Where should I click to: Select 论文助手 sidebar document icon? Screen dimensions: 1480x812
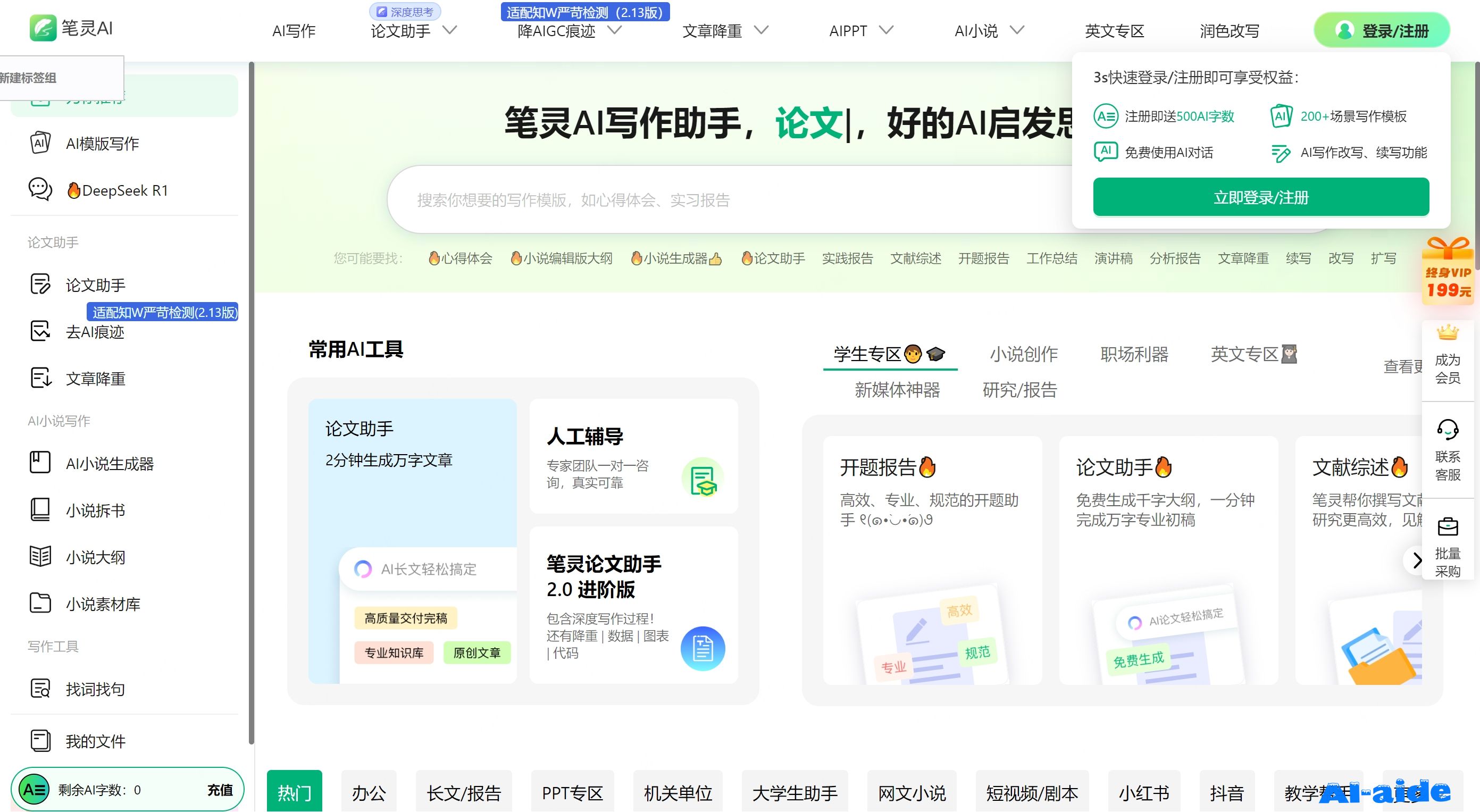tap(40, 284)
